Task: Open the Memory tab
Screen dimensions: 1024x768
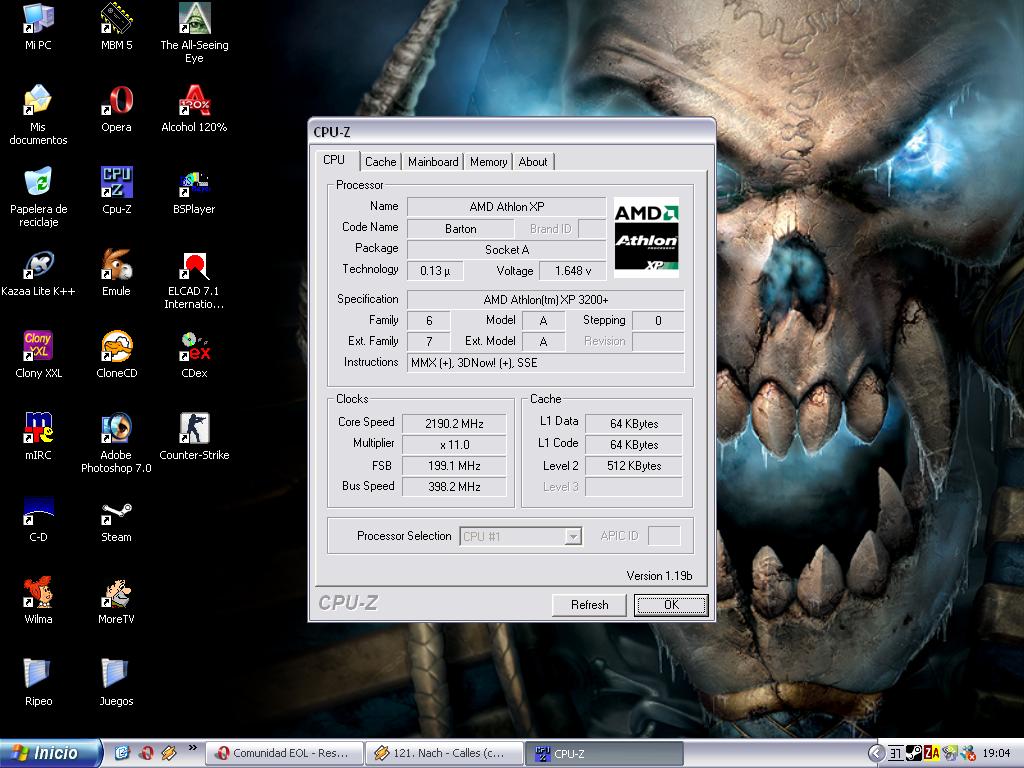Action: pos(488,162)
